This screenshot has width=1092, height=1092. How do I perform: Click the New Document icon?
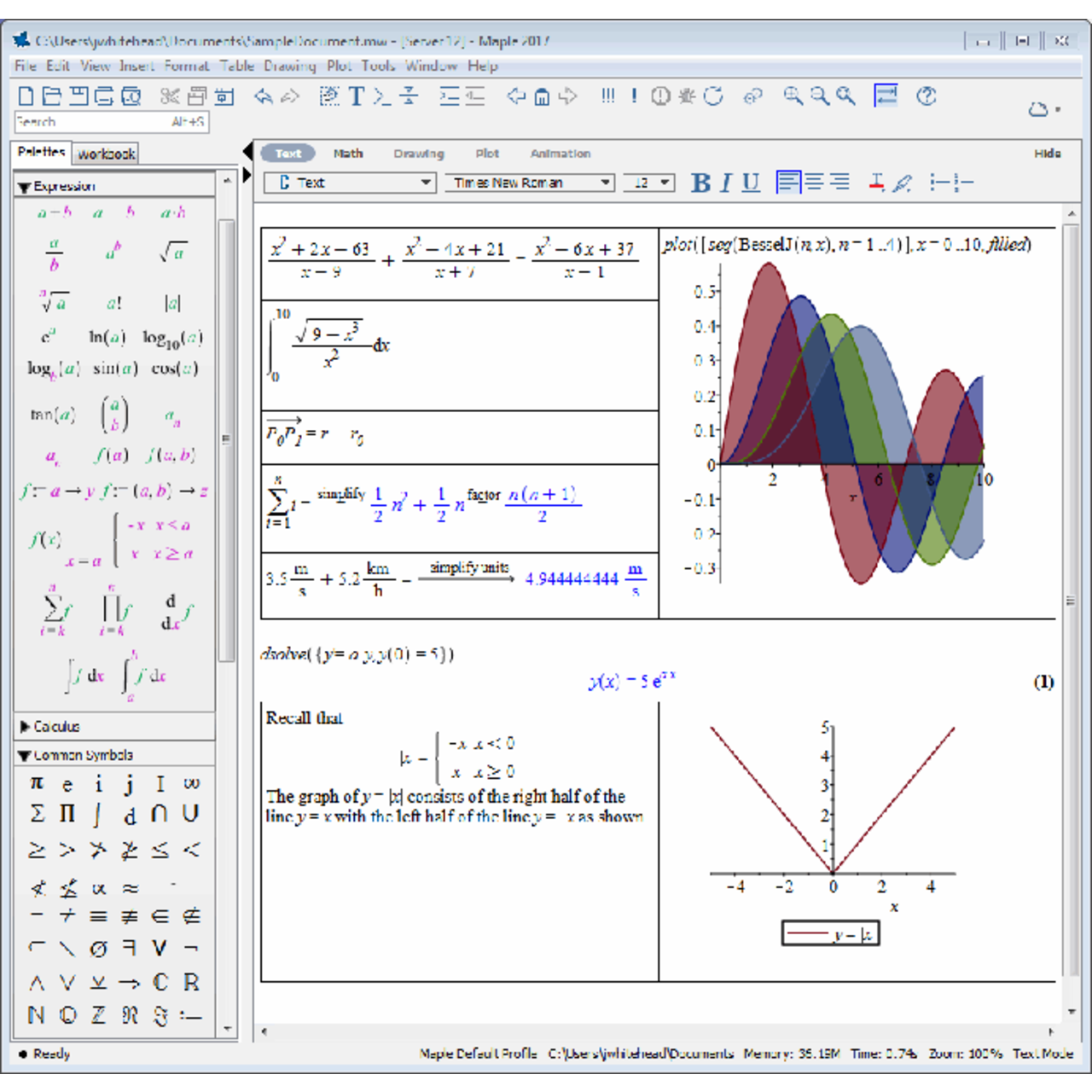click(26, 96)
